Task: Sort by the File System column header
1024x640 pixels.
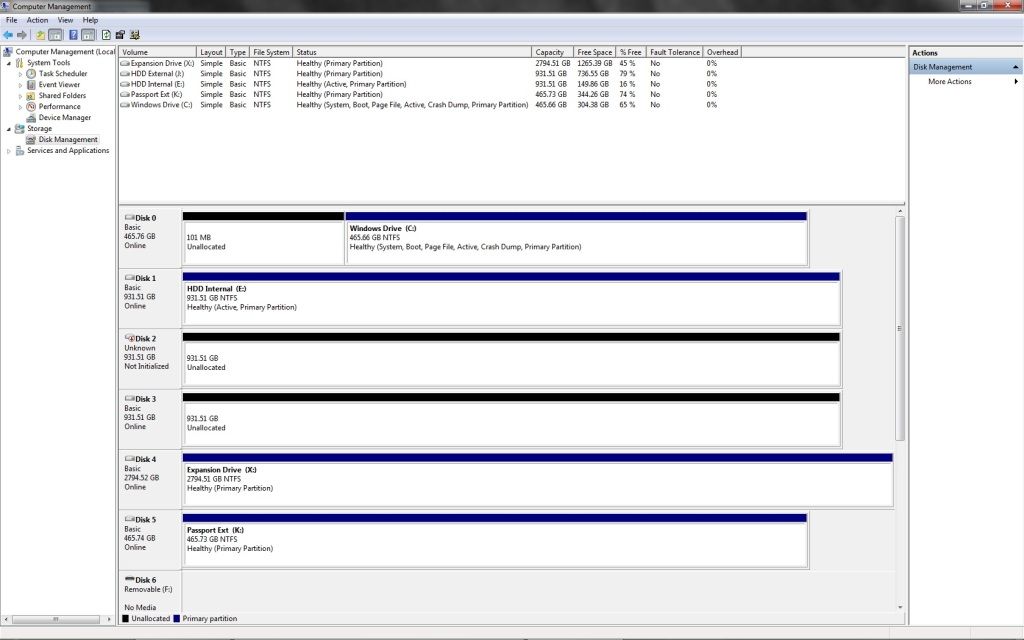Action: 271,52
